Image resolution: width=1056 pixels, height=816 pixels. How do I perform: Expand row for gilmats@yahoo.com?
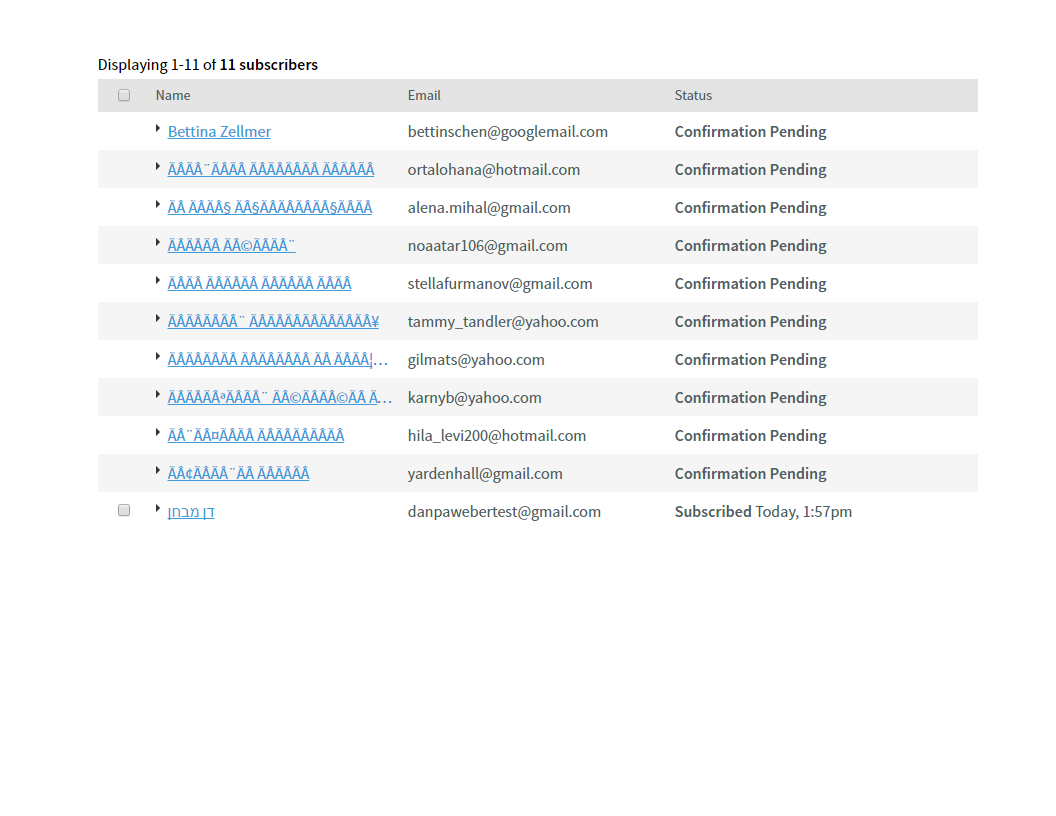pyautogui.click(x=158, y=356)
